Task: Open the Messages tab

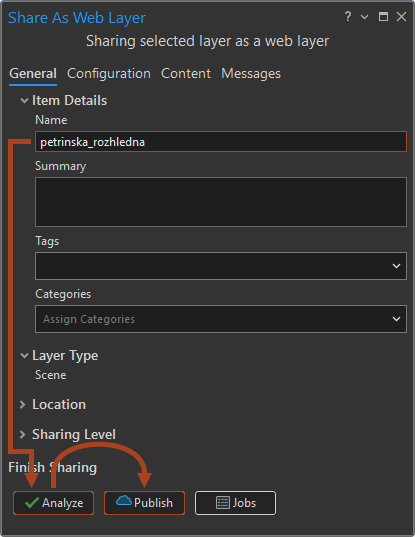Action: pos(251,74)
